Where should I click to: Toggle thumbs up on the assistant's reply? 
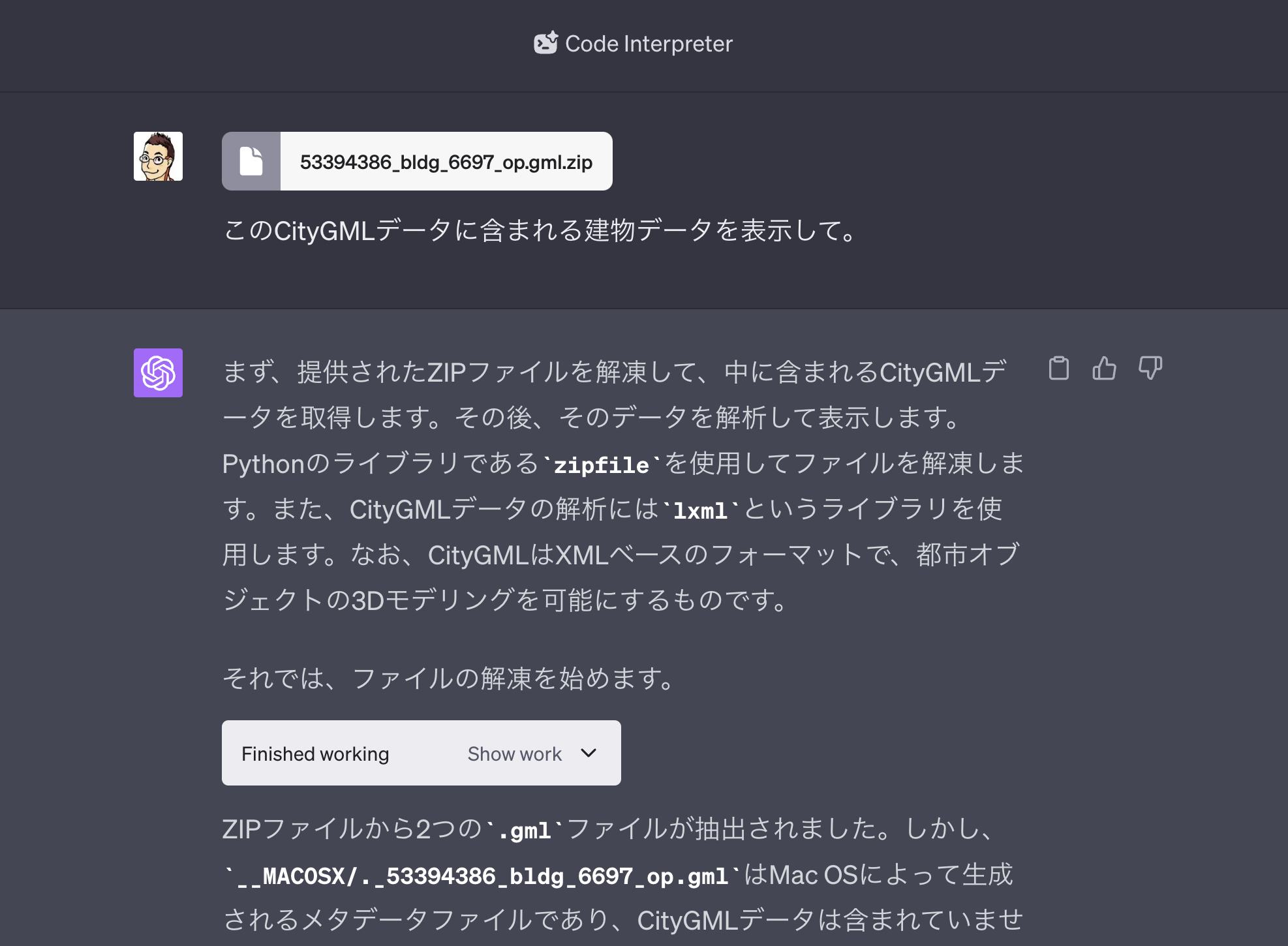(x=1105, y=369)
